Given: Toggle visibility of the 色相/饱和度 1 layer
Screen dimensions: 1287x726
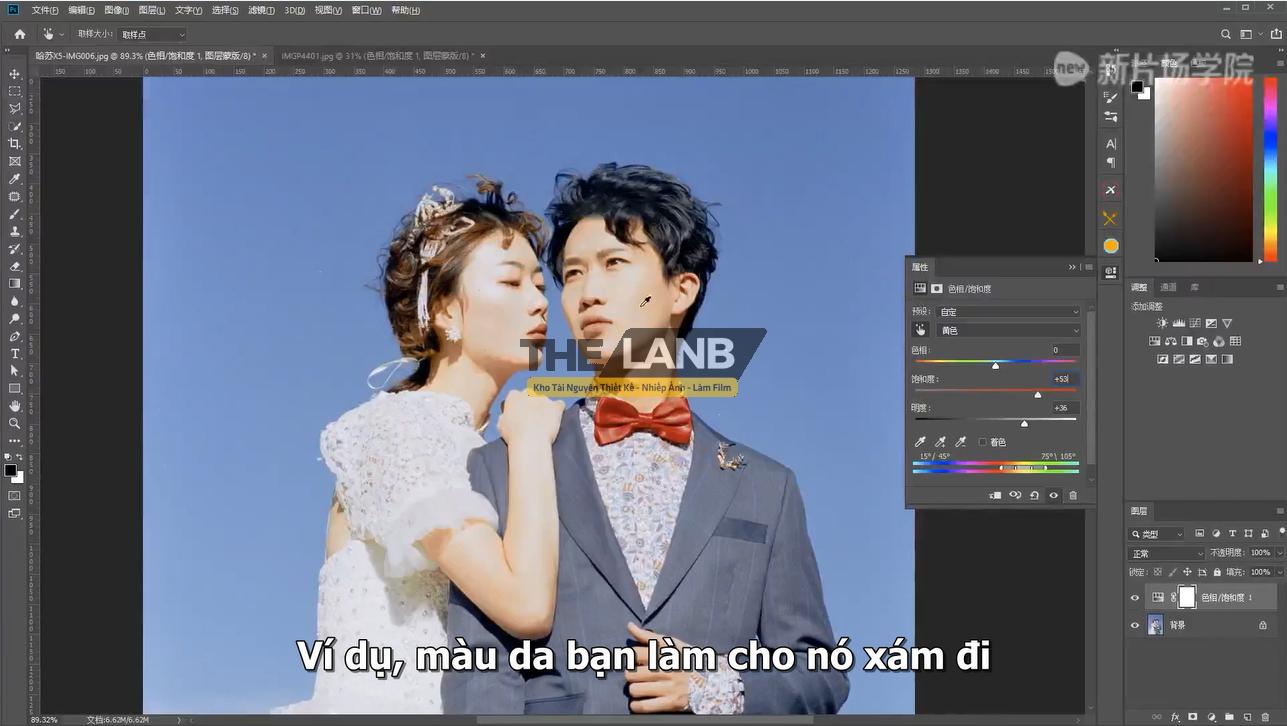Looking at the screenshot, I should click(1135, 597).
